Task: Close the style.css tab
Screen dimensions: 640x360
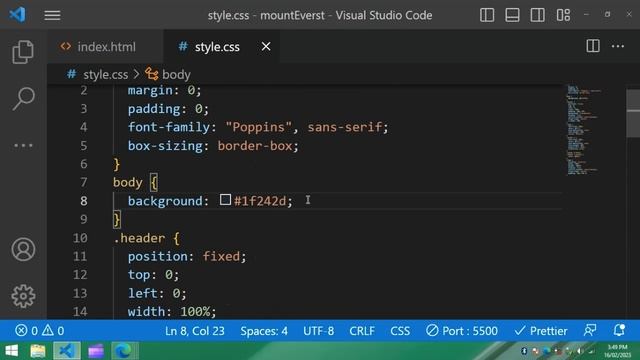Action: [266, 47]
